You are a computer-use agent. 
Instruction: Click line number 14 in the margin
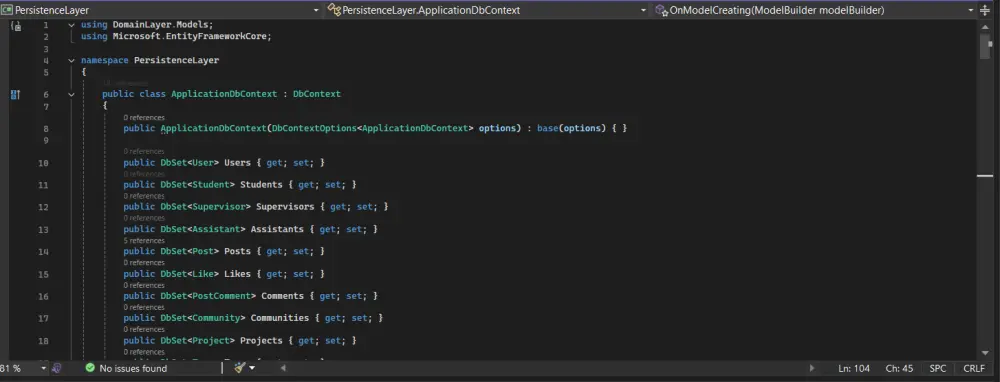click(43, 251)
